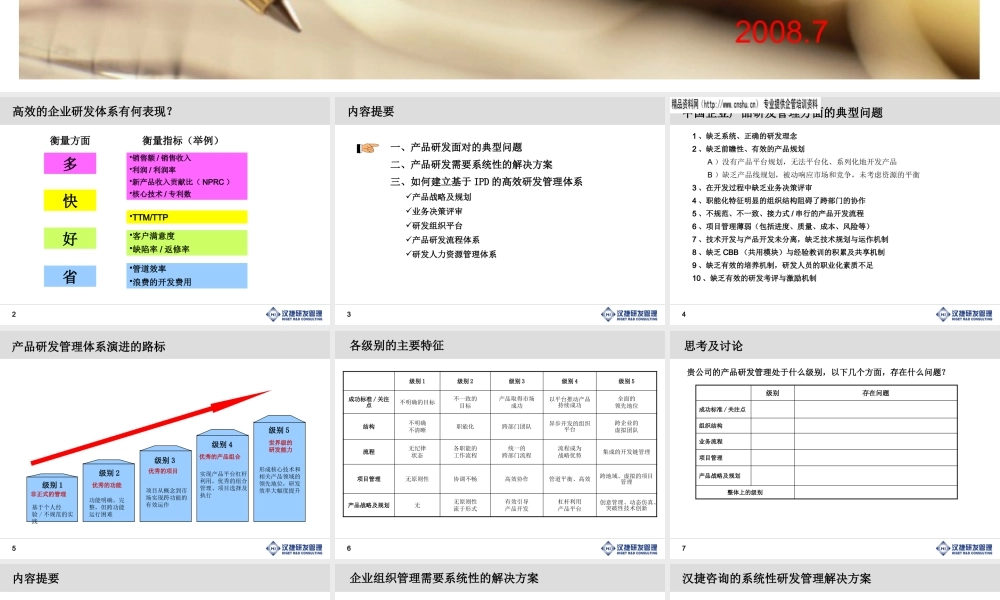Click 一、产品研发面对的典型问题 on slide 3
1000x600 pixels.
click(457, 147)
